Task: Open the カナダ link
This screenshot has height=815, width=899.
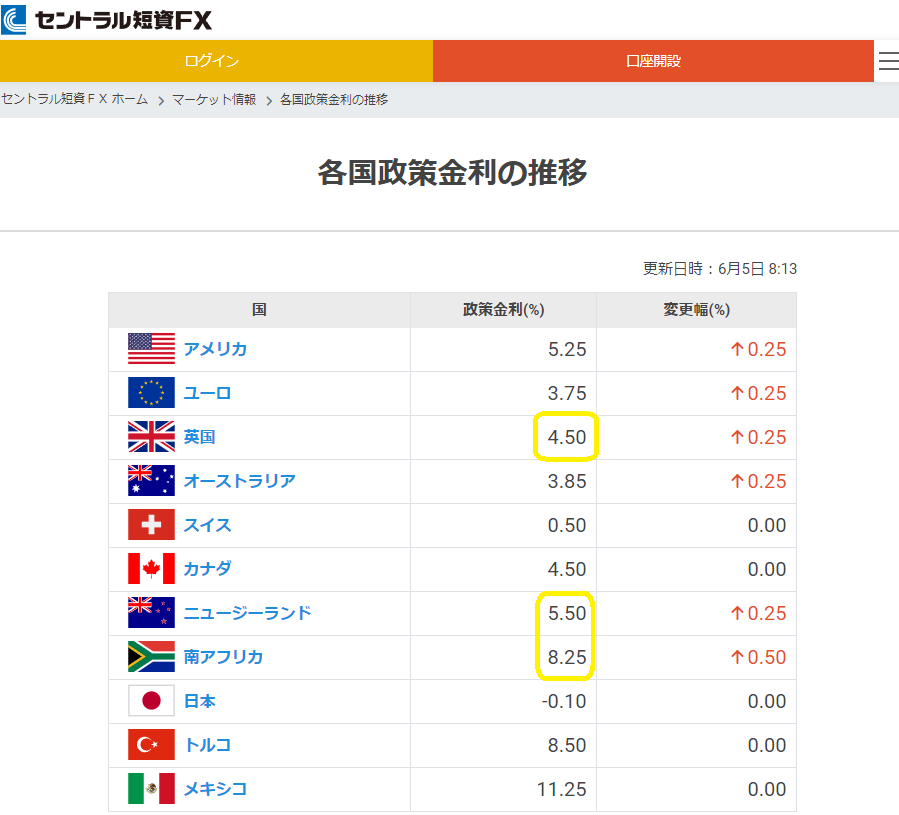Action: tap(208, 569)
